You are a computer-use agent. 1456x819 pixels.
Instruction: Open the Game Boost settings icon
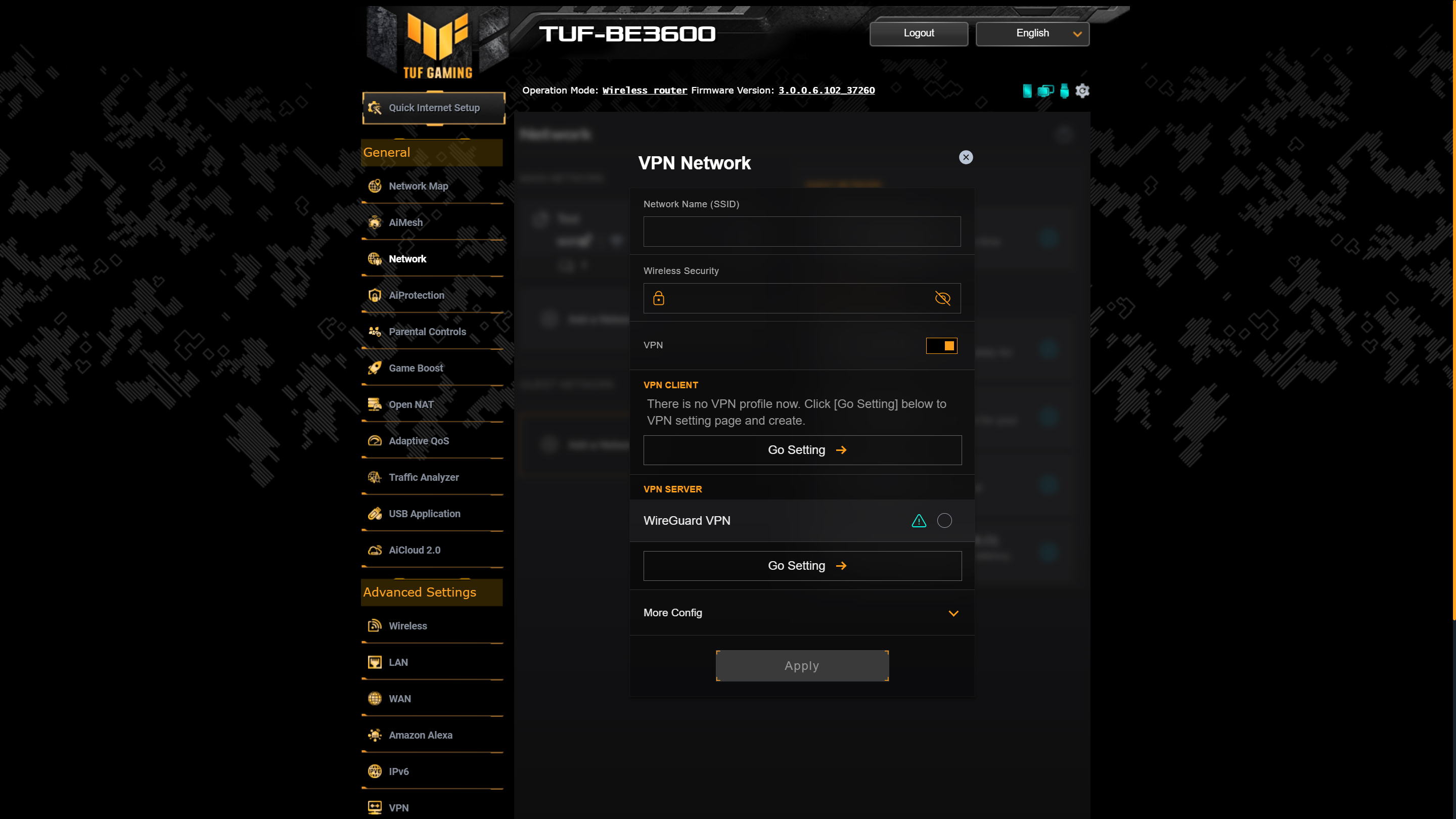tap(375, 367)
